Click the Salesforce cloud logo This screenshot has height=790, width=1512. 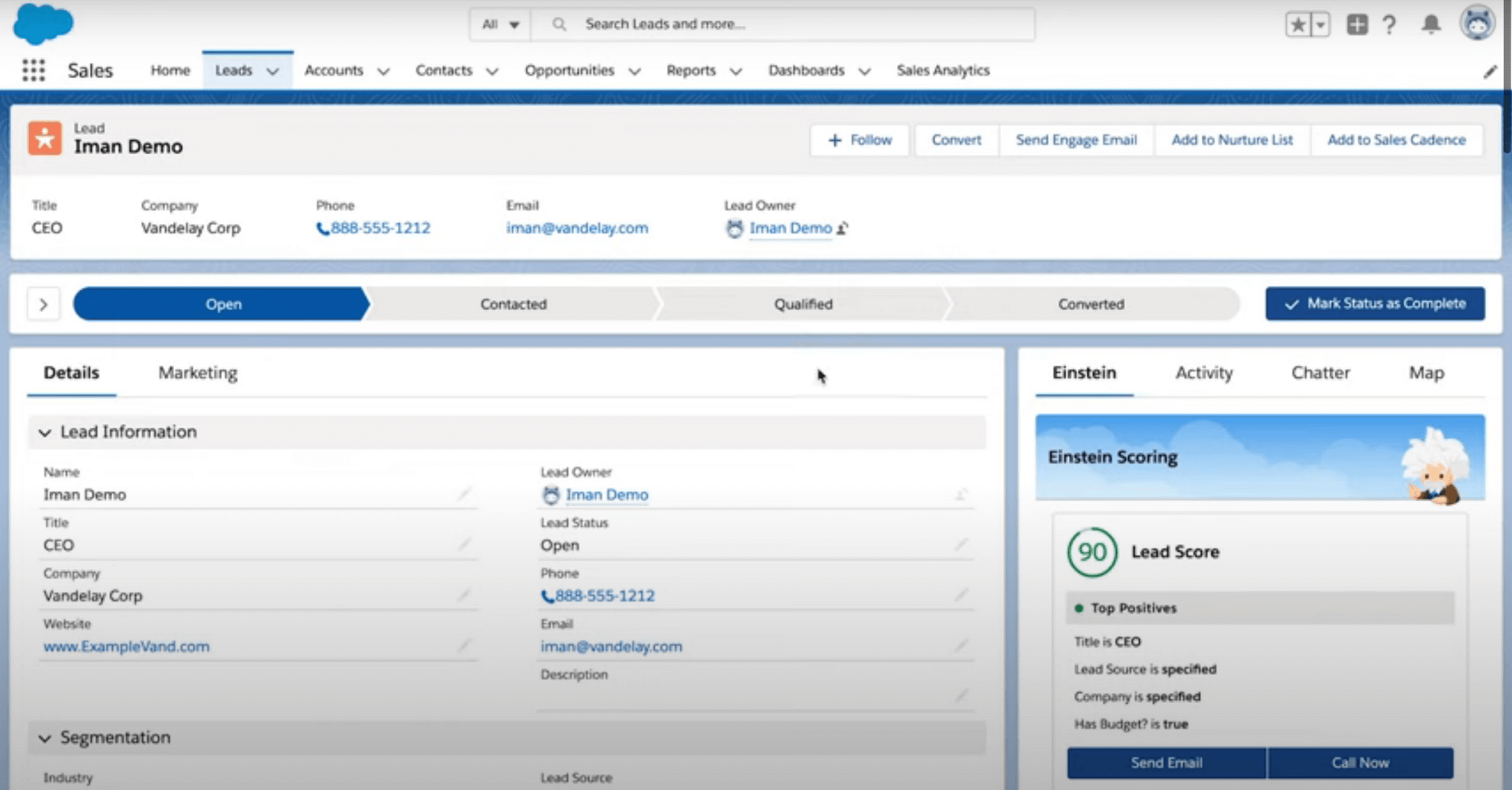pyautogui.click(x=43, y=24)
